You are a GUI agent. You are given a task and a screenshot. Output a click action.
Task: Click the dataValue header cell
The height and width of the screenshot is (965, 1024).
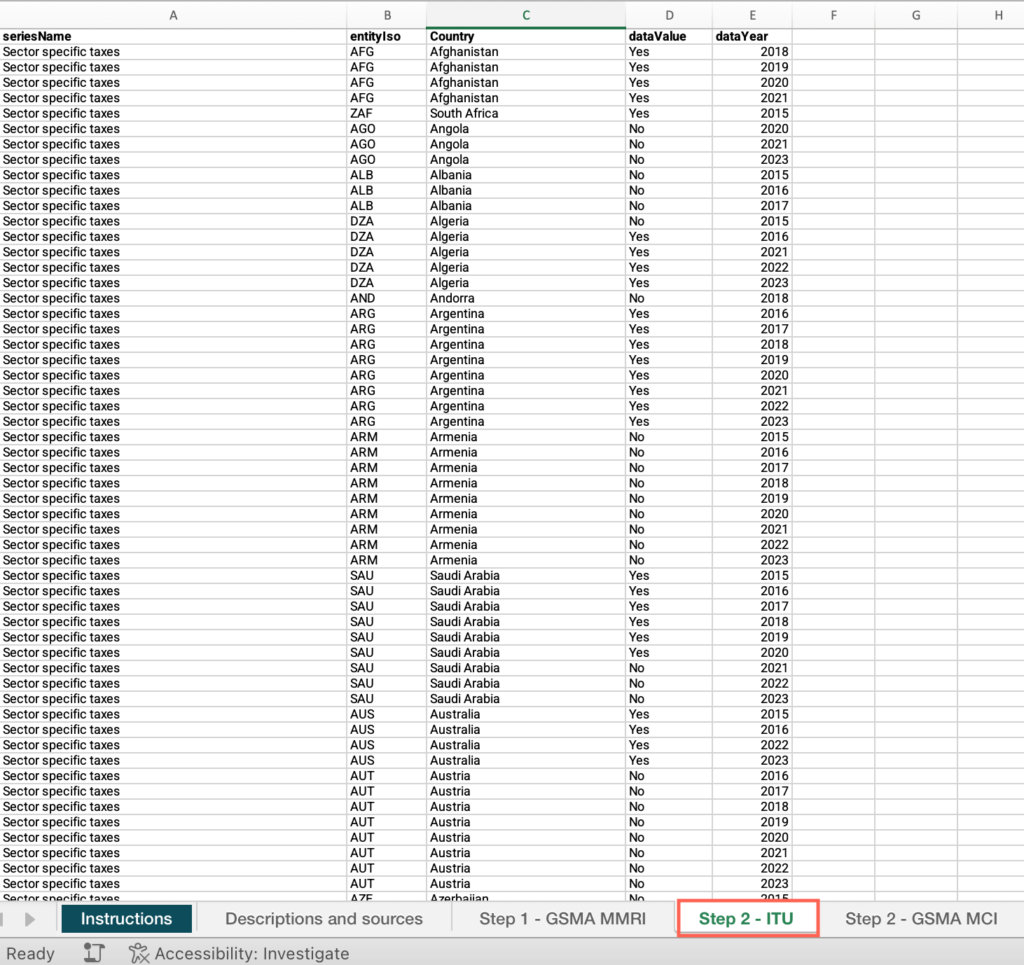669,37
